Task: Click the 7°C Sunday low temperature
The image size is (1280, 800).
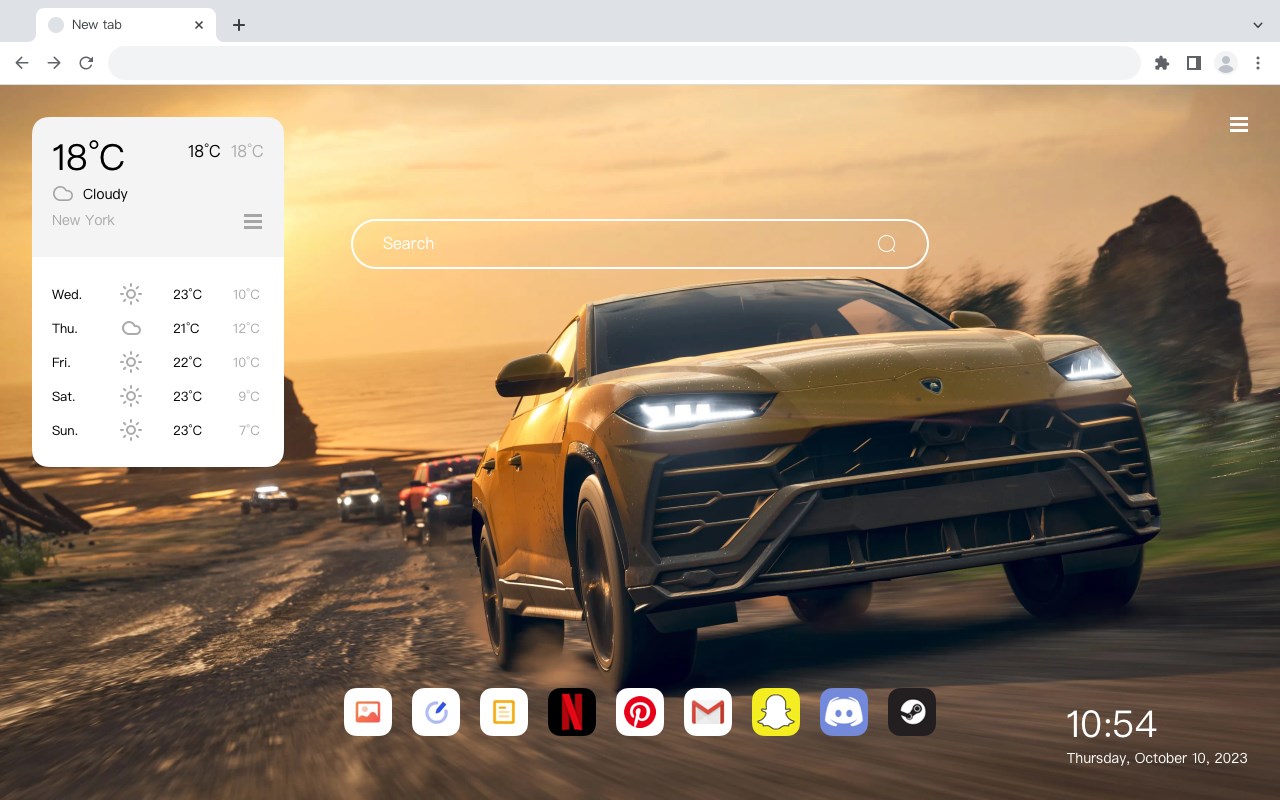Action: point(249,430)
